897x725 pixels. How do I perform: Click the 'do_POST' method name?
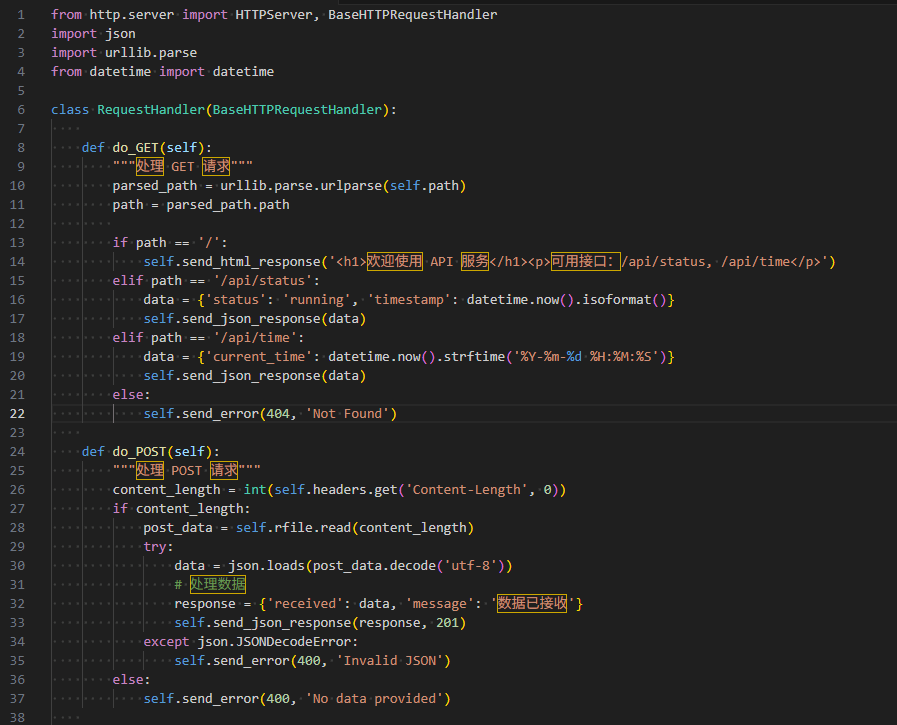point(139,451)
